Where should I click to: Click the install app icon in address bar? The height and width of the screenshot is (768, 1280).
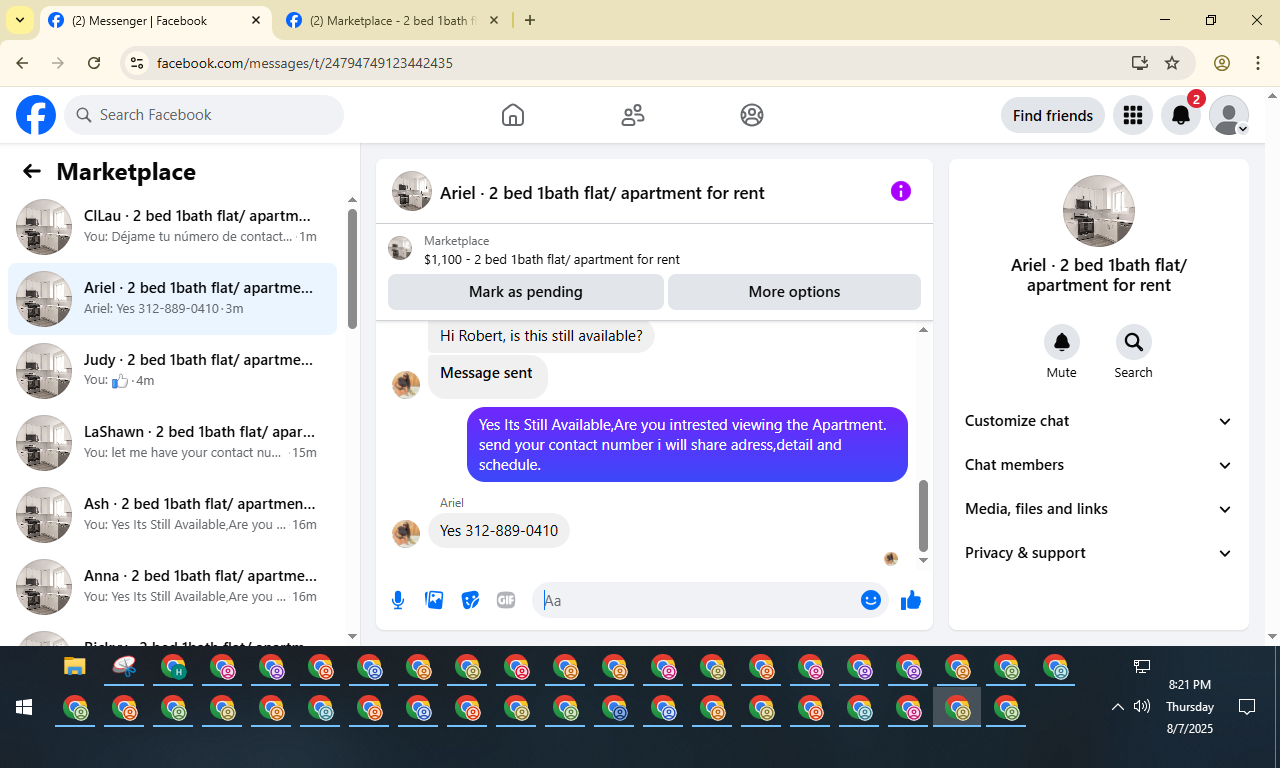coord(1139,63)
